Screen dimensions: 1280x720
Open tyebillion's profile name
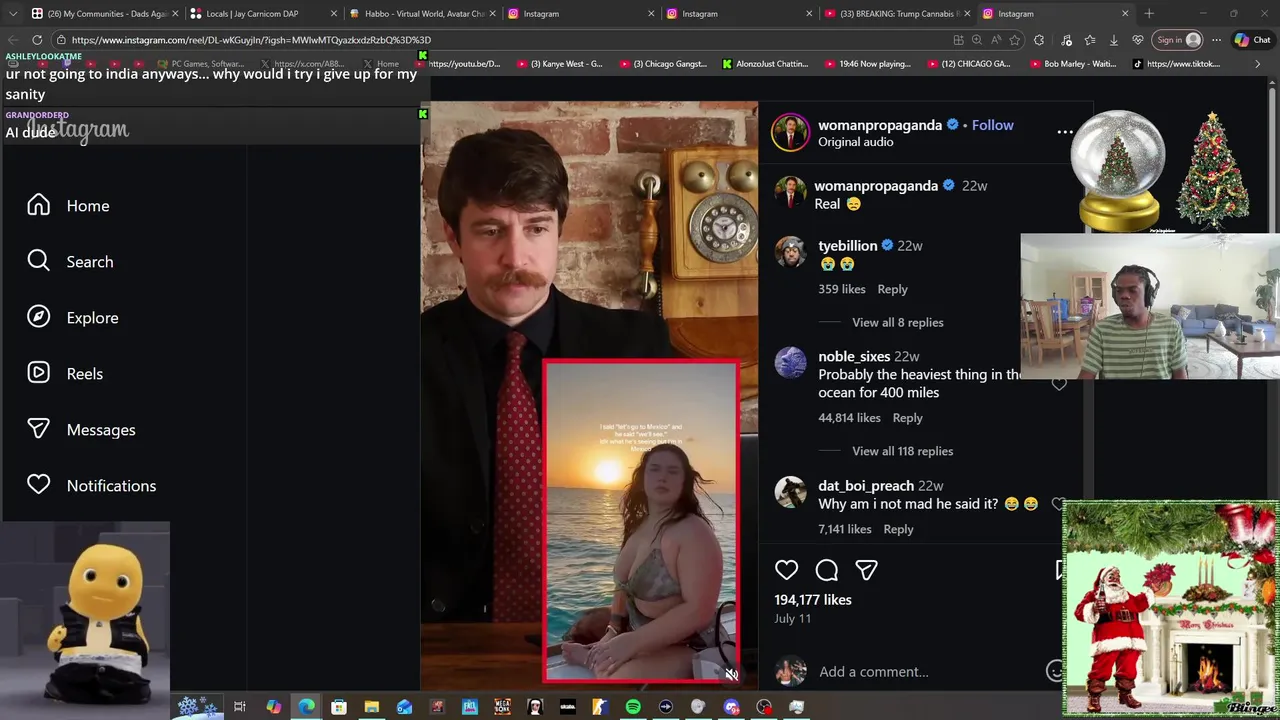coord(847,246)
